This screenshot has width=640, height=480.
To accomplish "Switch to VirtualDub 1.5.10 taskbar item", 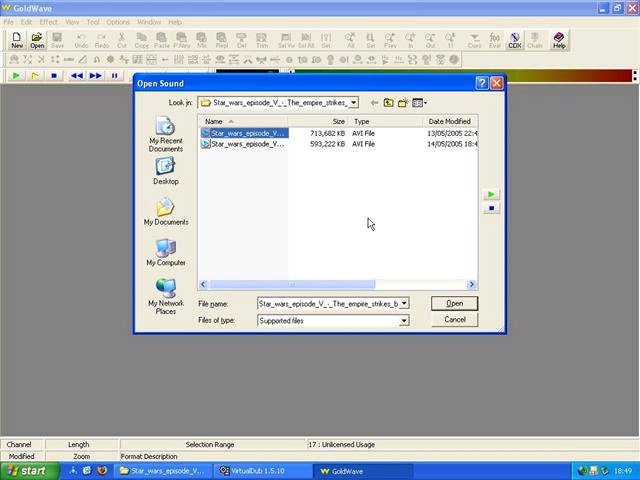I will click(x=262, y=471).
